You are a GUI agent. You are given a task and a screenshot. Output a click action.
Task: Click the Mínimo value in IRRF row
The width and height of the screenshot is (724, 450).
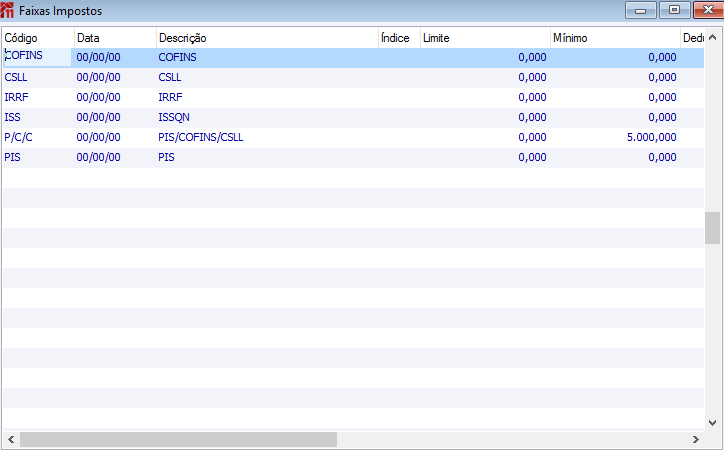pyautogui.click(x=663, y=97)
